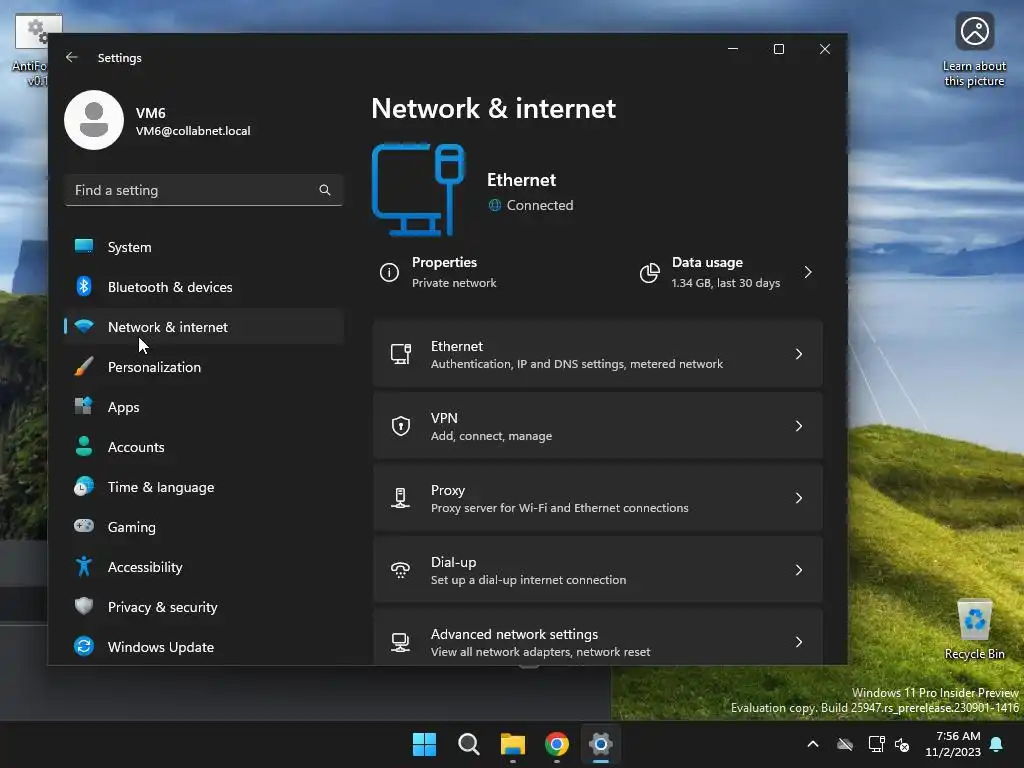The height and width of the screenshot is (768, 1024).
Task: Click the Bluetooth icon in sidebar
Action: (84, 286)
